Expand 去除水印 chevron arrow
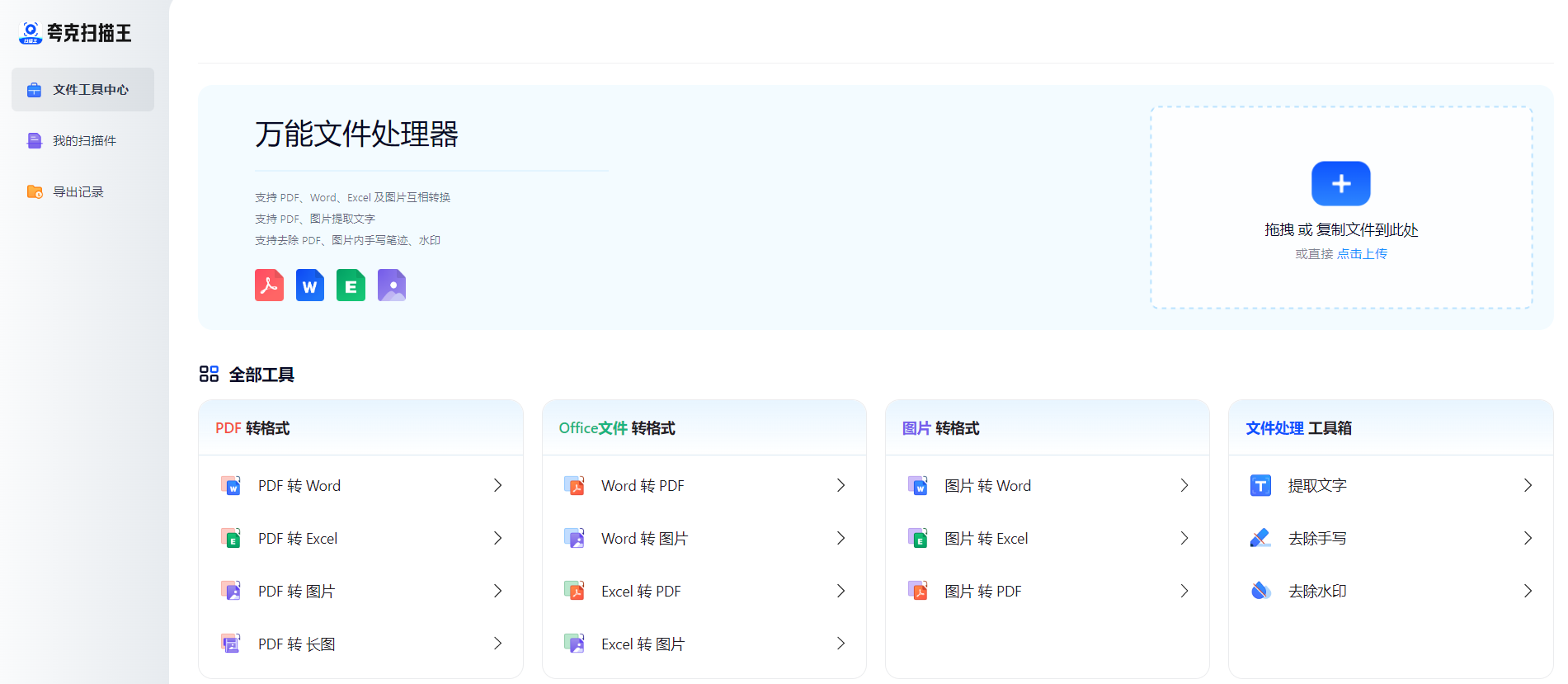 (x=1528, y=591)
